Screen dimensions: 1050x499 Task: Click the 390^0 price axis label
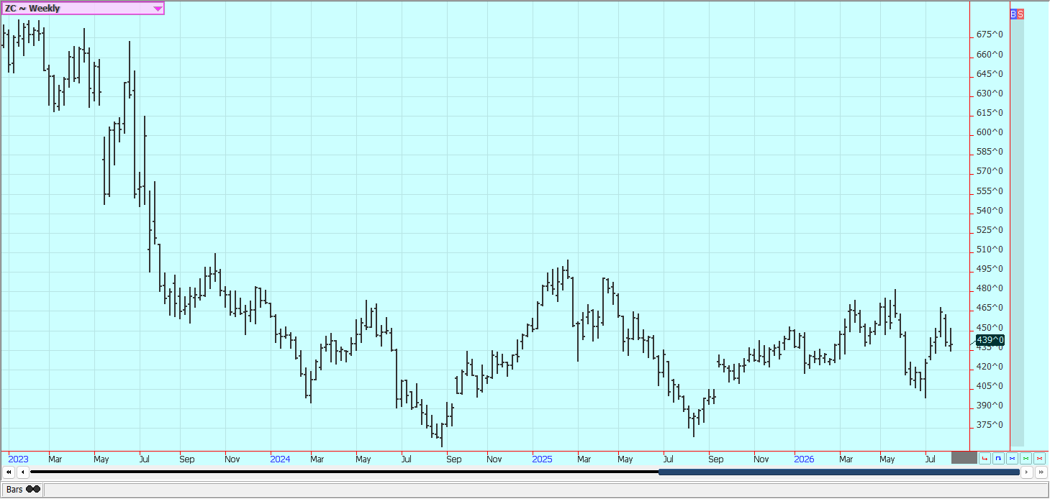(x=991, y=405)
